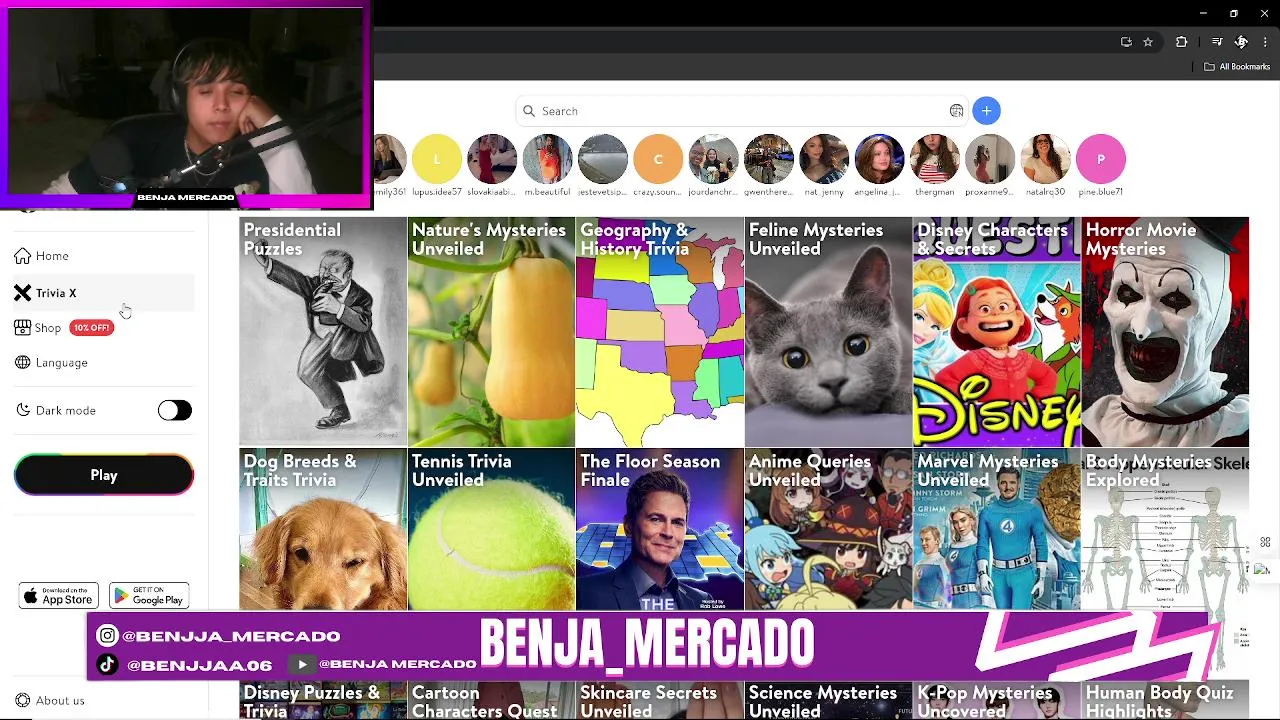The width and height of the screenshot is (1280, 720).
Task: Open Anime Queries Unveiled card
Action: tap(828, 530)
